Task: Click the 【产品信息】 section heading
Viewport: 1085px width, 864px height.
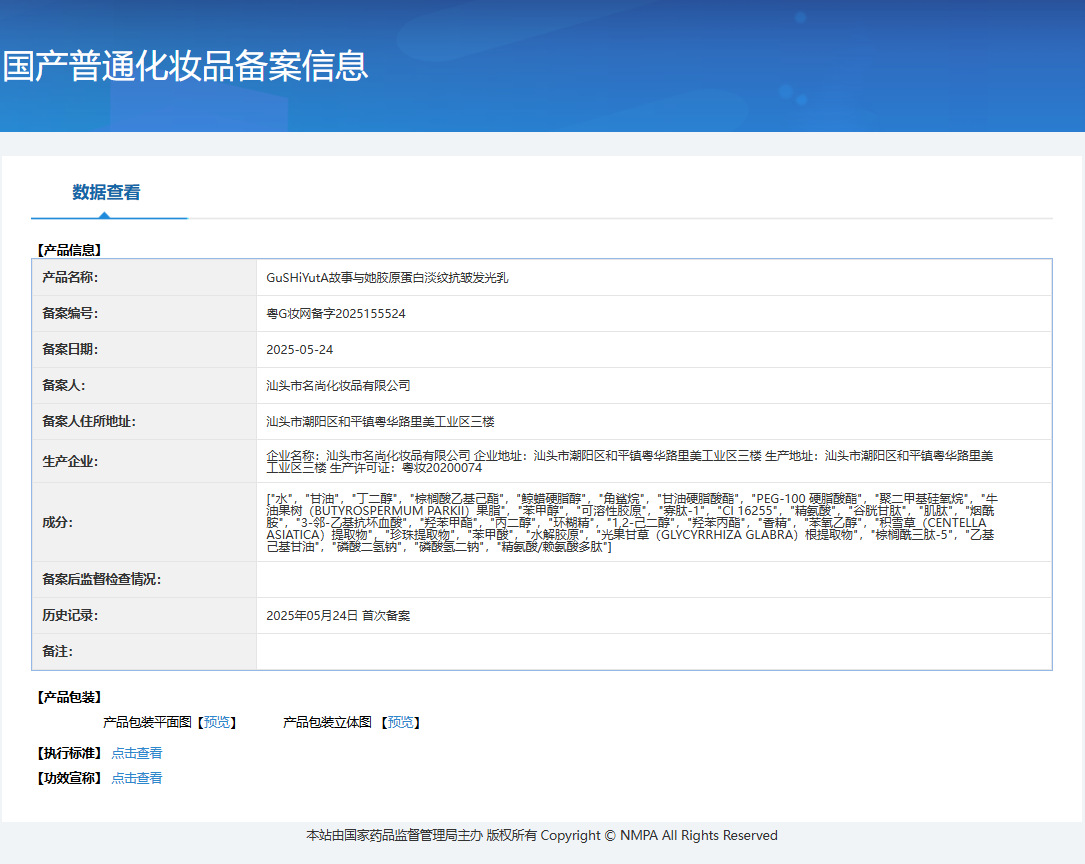Action: click(69, 250)
